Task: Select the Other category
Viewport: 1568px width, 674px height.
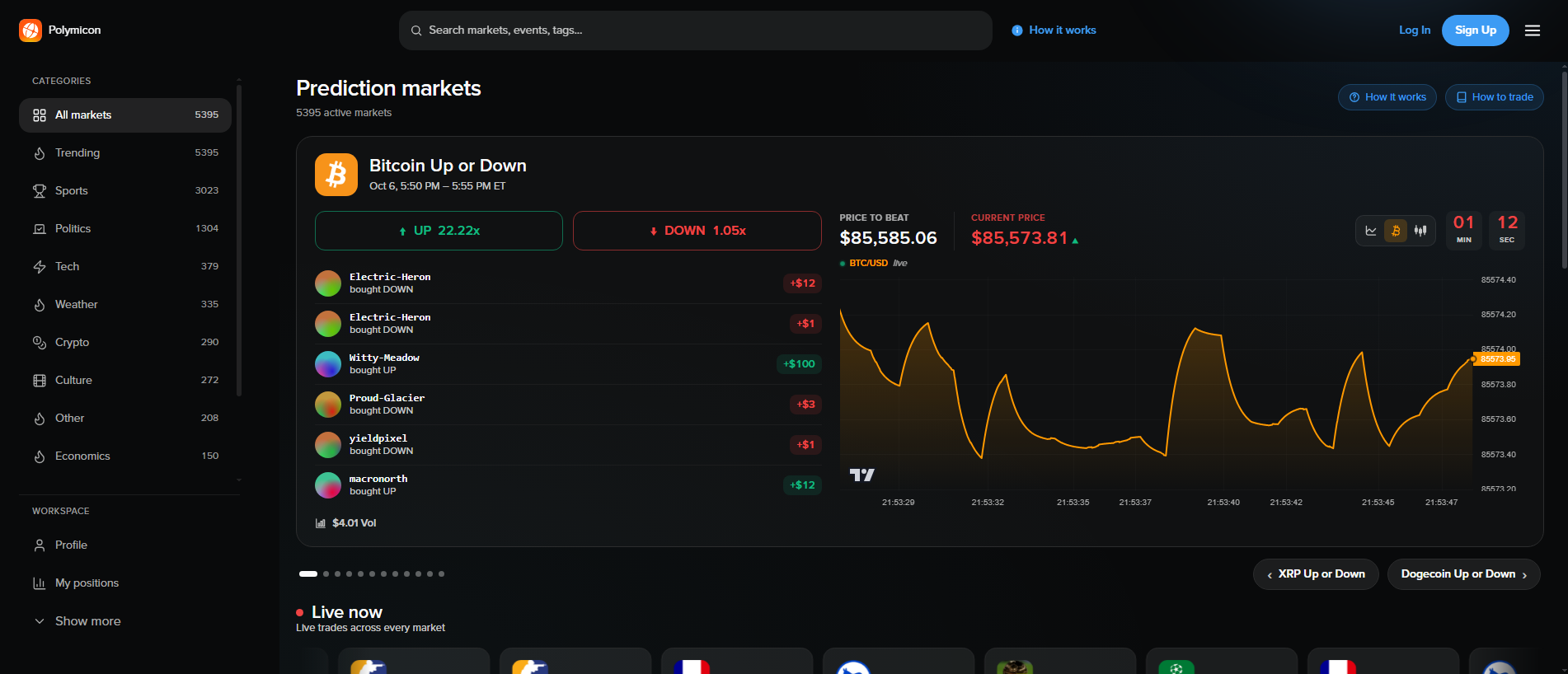Action: [125, 419]
